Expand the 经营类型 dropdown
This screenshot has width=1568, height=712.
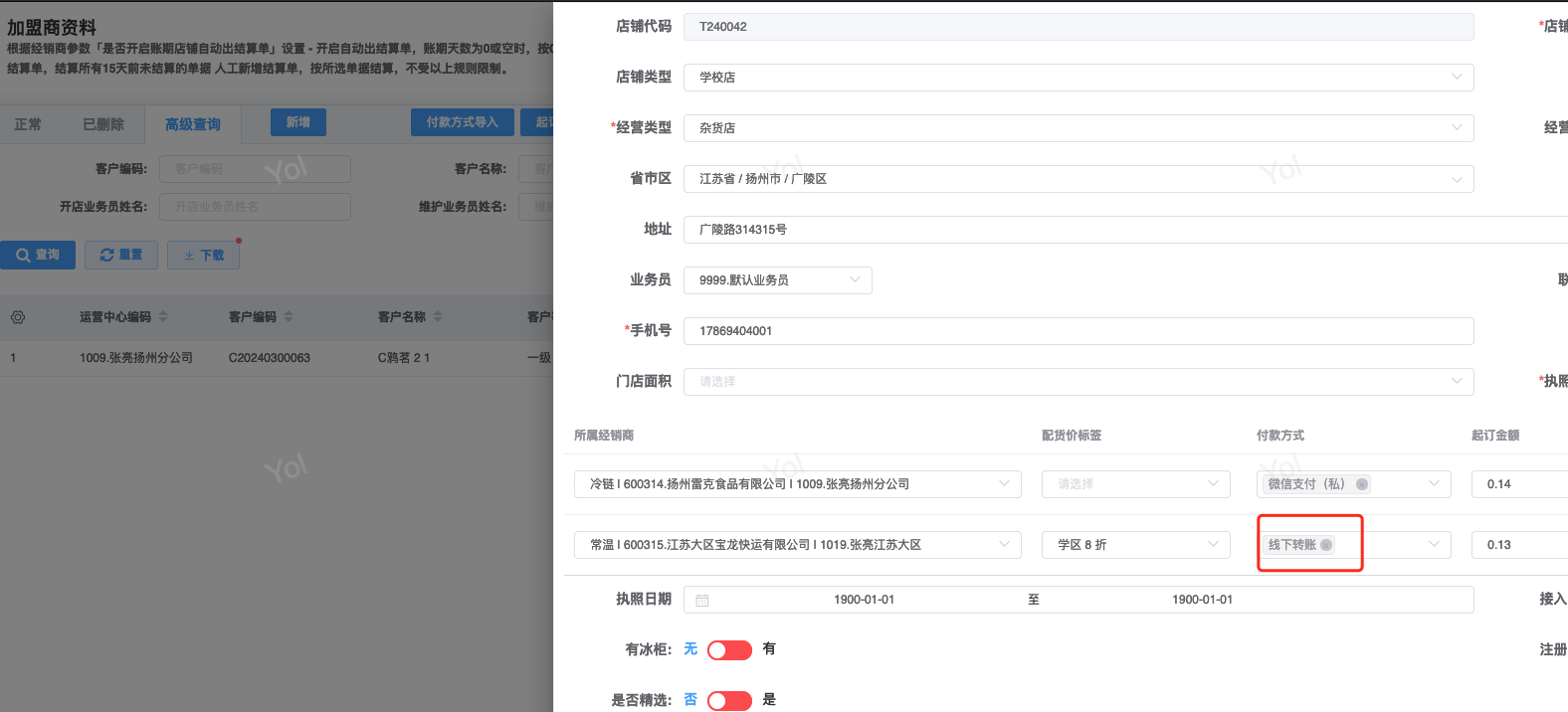pyautogui.click(x=1078, y=128)
